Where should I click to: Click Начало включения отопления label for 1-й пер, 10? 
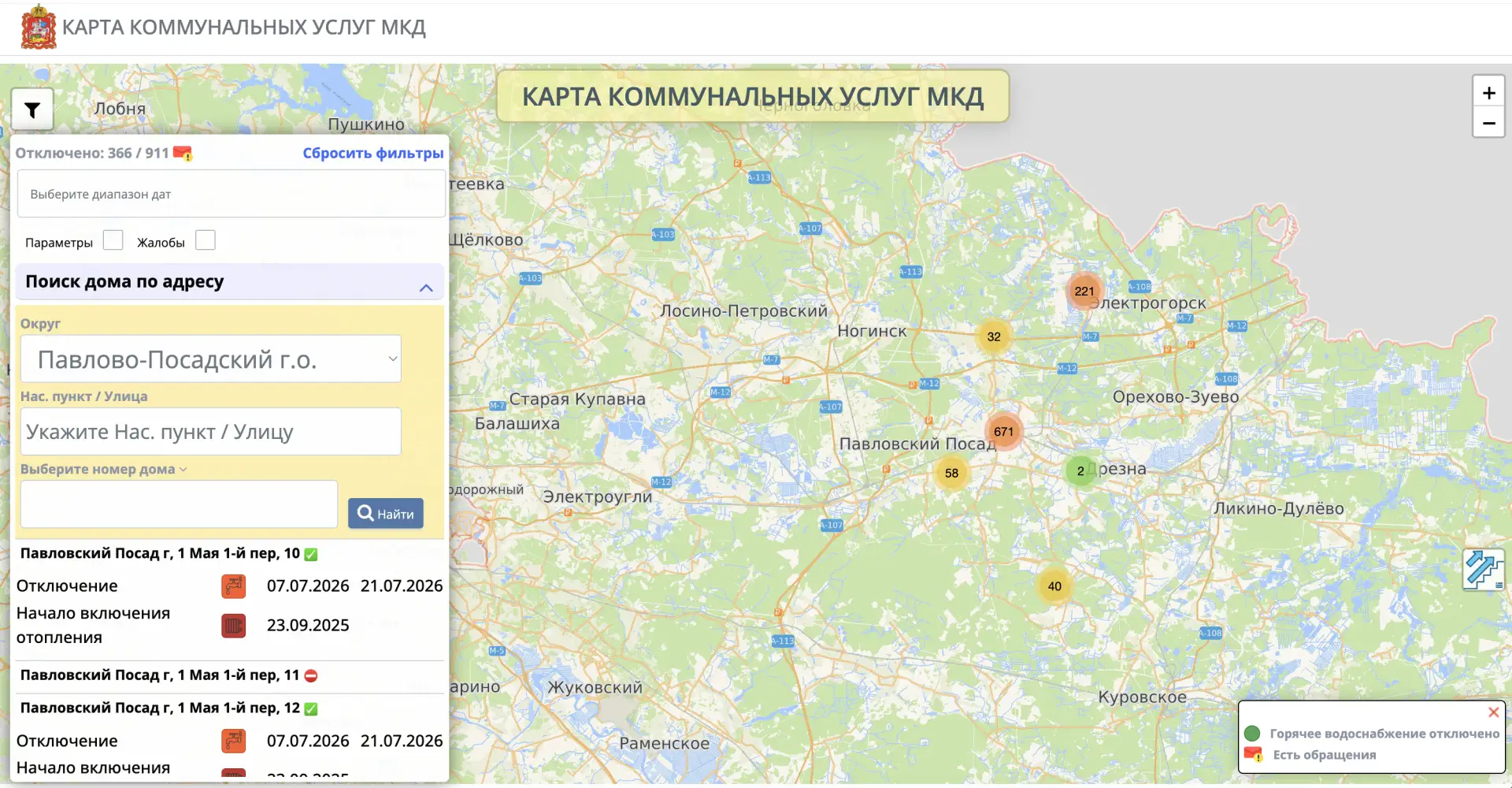coord(93,625)
